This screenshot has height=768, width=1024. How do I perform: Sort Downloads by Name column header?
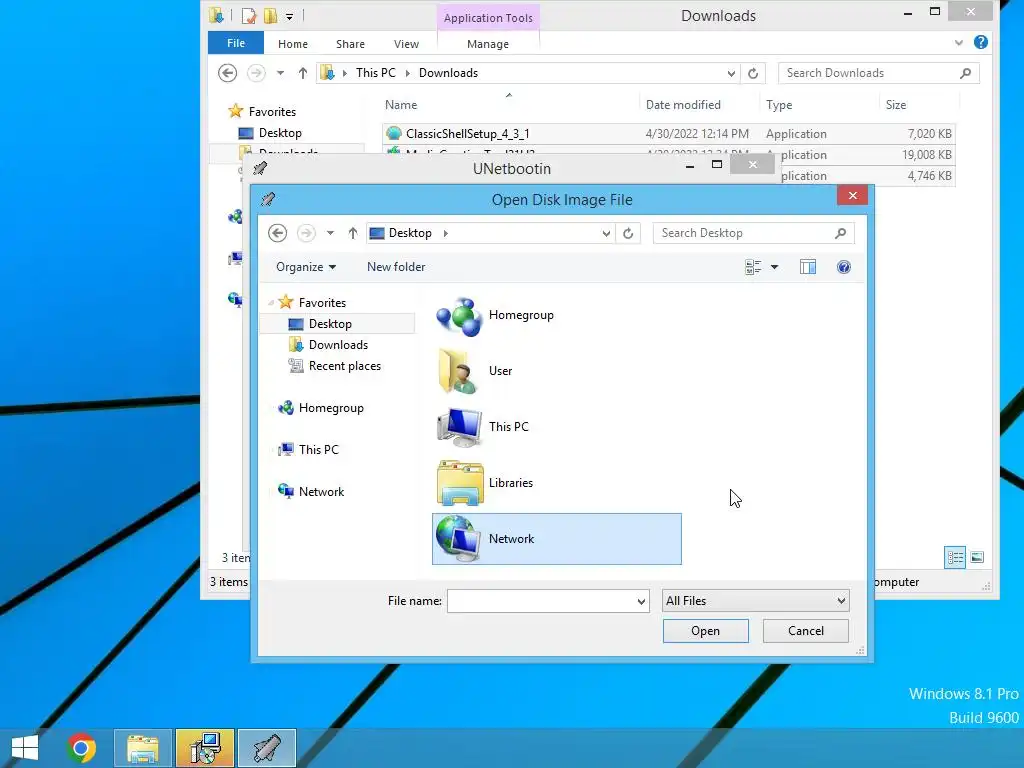click(400, 105)
